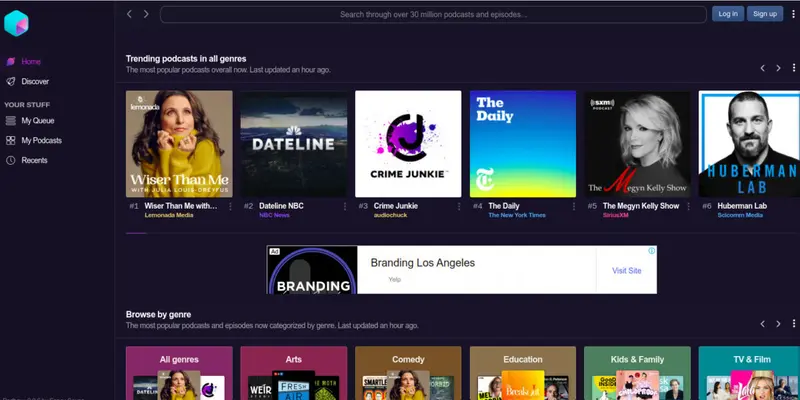Open Discover from the sidebar
The height and width of the screenshot is (400, 800).
pyautogui.click(x=35, y=81)
